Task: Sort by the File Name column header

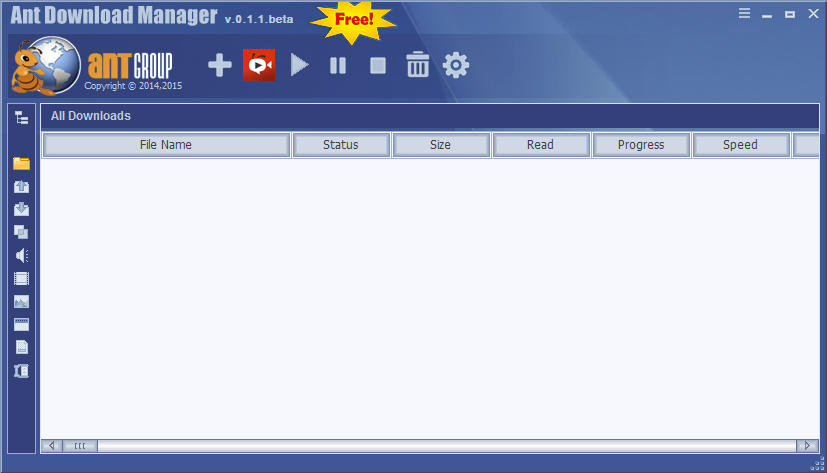Action: click(x=166, y=145)
